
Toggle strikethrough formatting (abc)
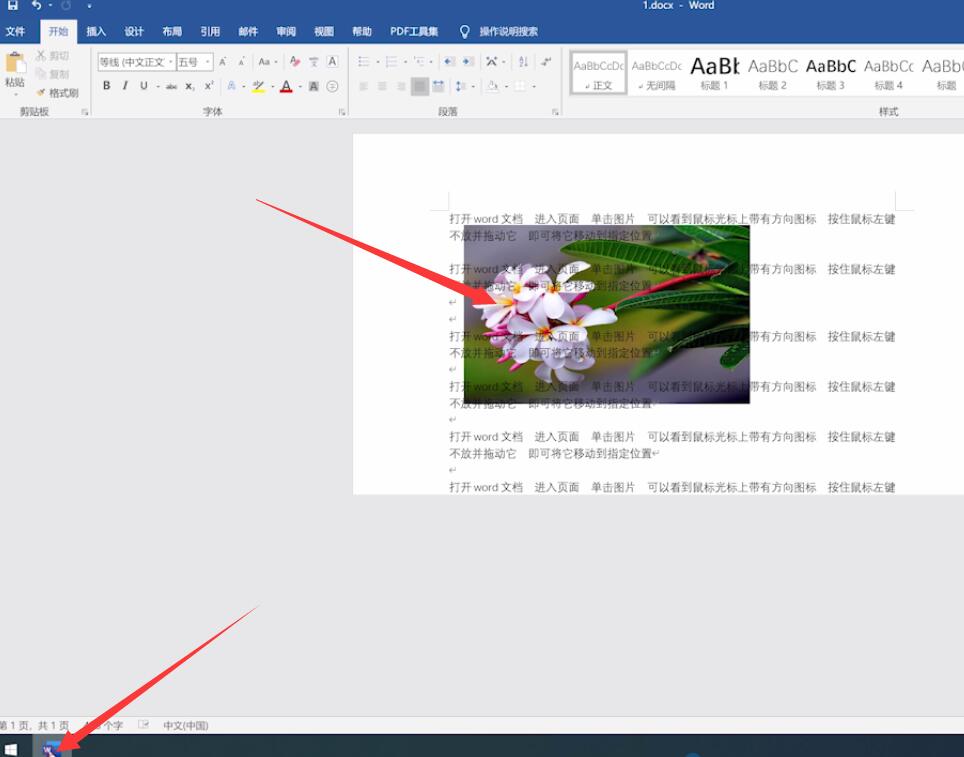click(172, 87)
